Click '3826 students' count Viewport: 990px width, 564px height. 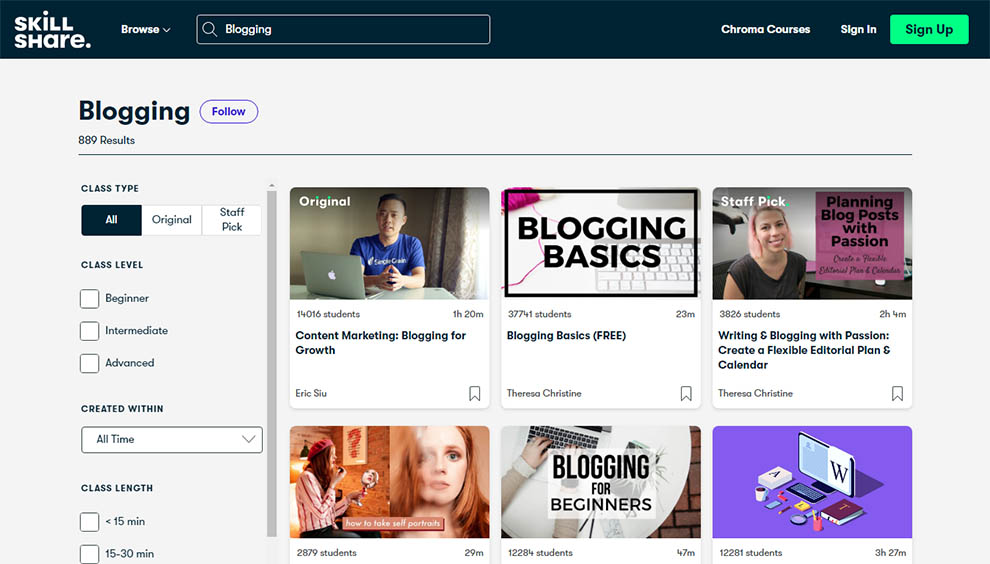[749, 314]
